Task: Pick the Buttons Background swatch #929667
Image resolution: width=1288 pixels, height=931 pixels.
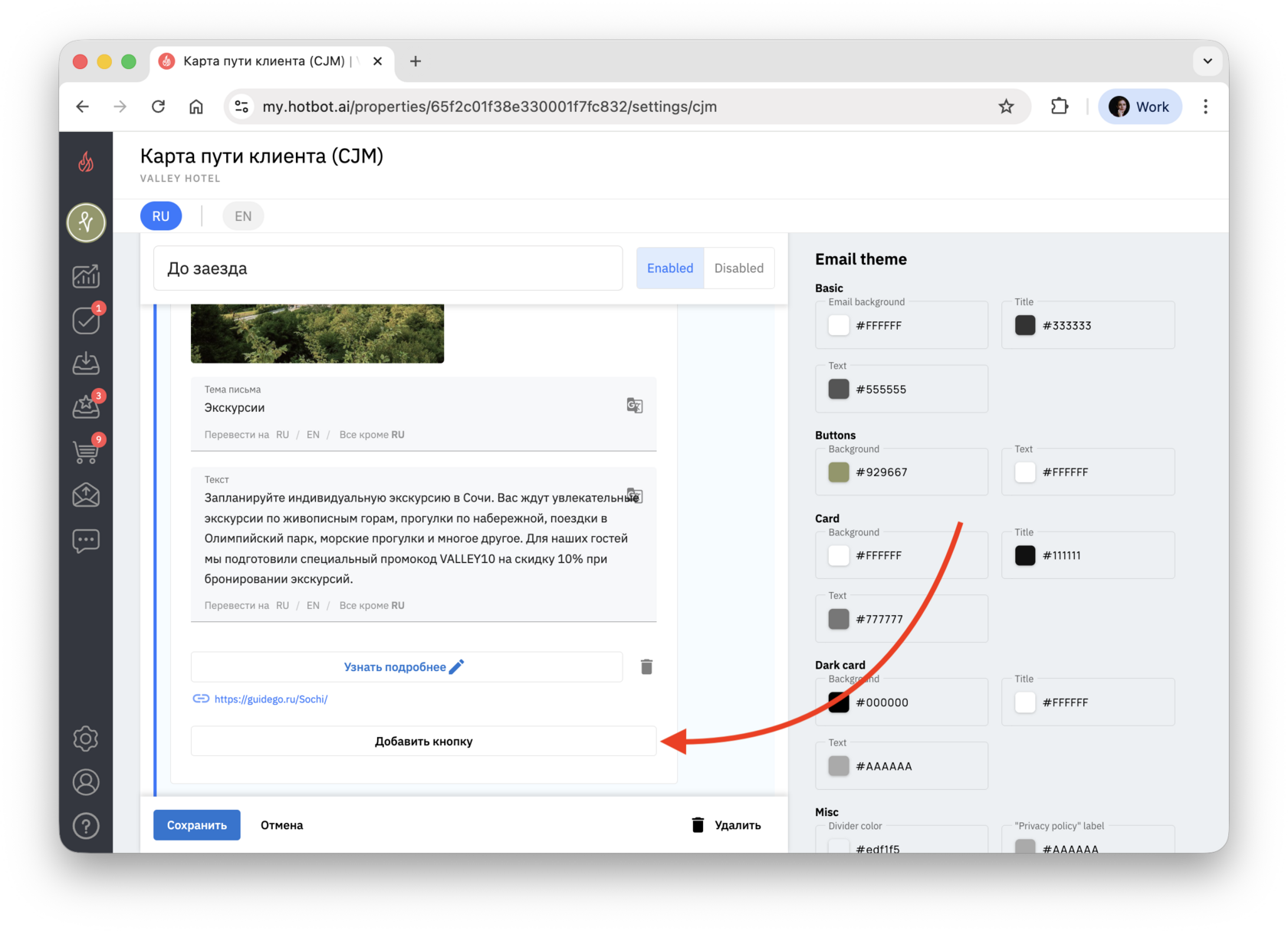Action: (x=839, y=472)
